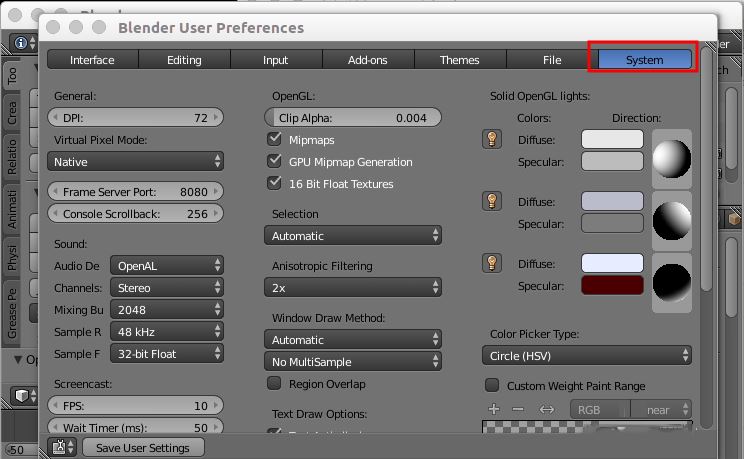Open the Virtual Pixel Mode Native dropdown

(x=135, y=161)
